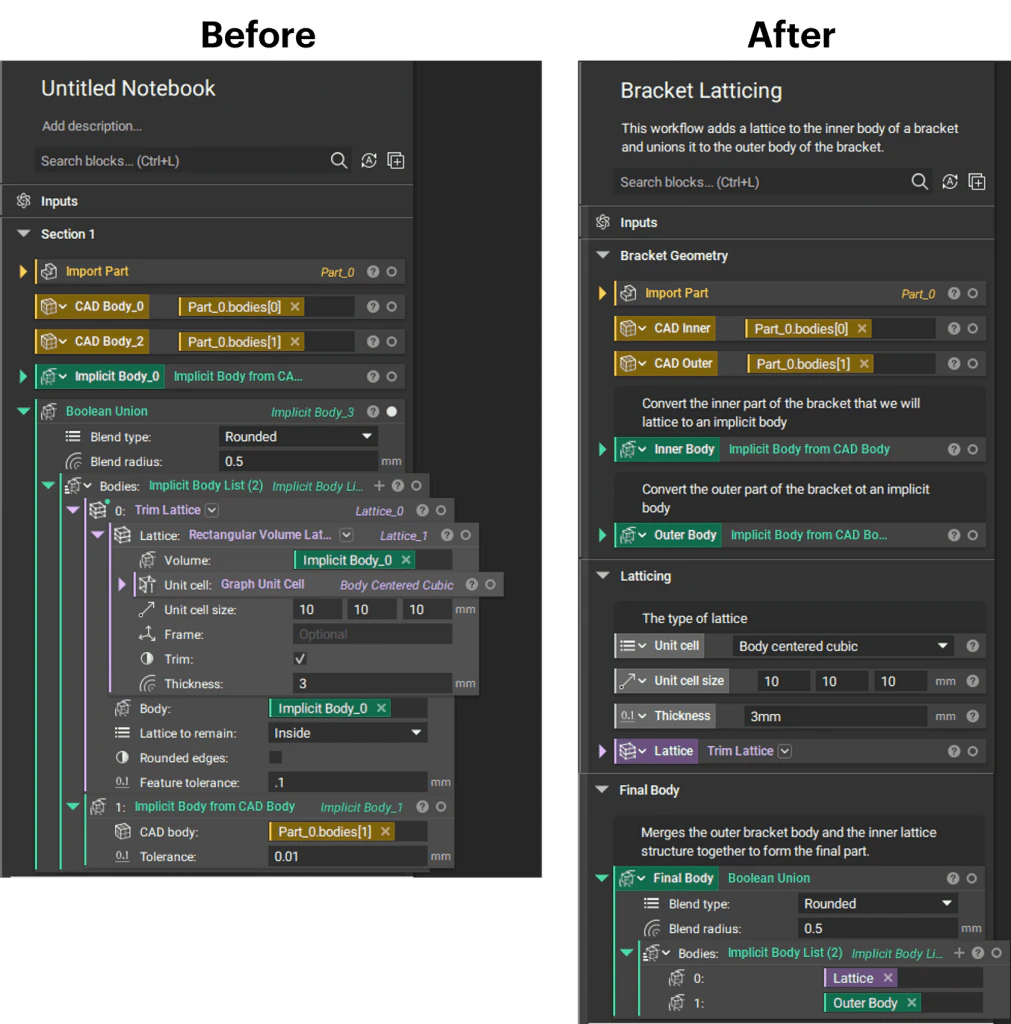Click Untitled Notebook title
This screenshot has width=1011, height=1024.
coord(128,88)
